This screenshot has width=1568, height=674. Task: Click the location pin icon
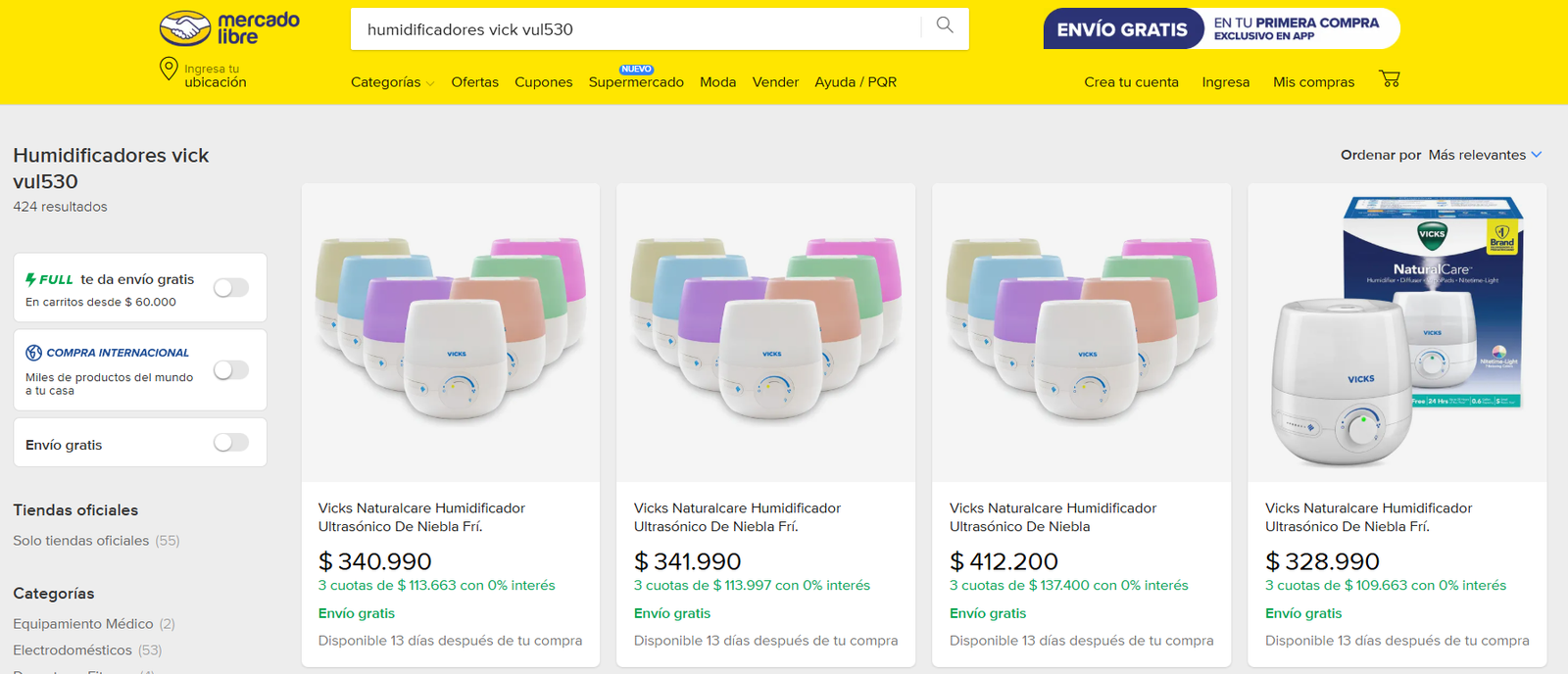169,69
